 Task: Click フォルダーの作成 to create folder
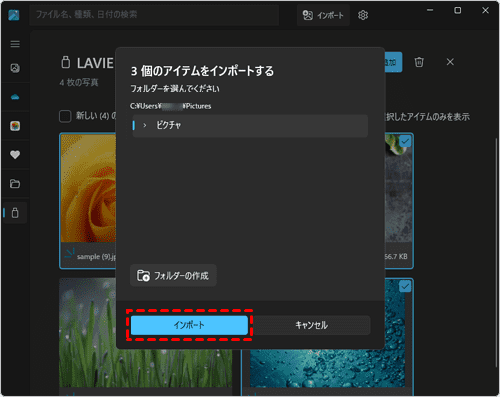coord(173,276)
